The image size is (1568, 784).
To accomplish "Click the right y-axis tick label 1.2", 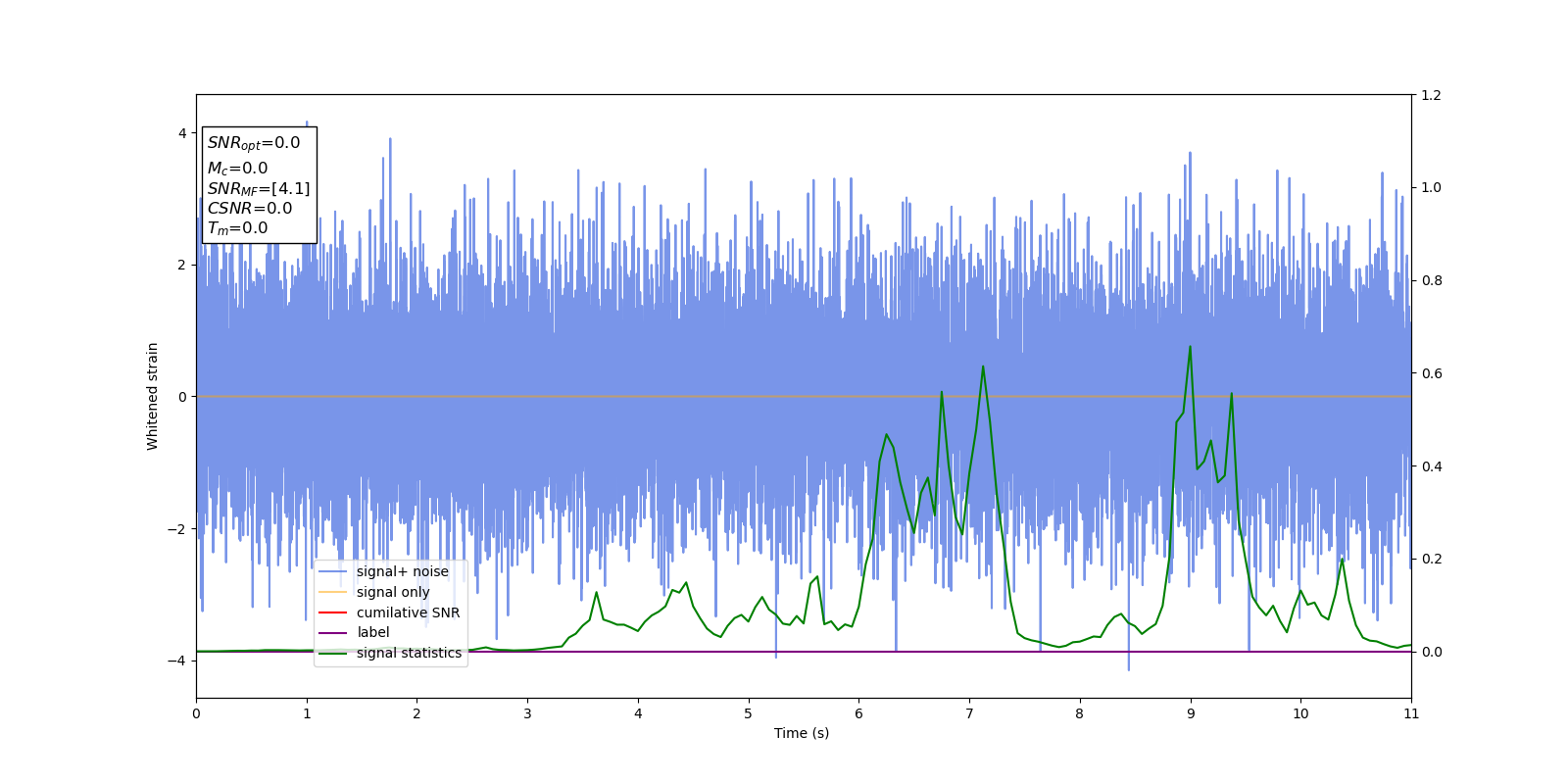I will click(x=1431, y=95).
